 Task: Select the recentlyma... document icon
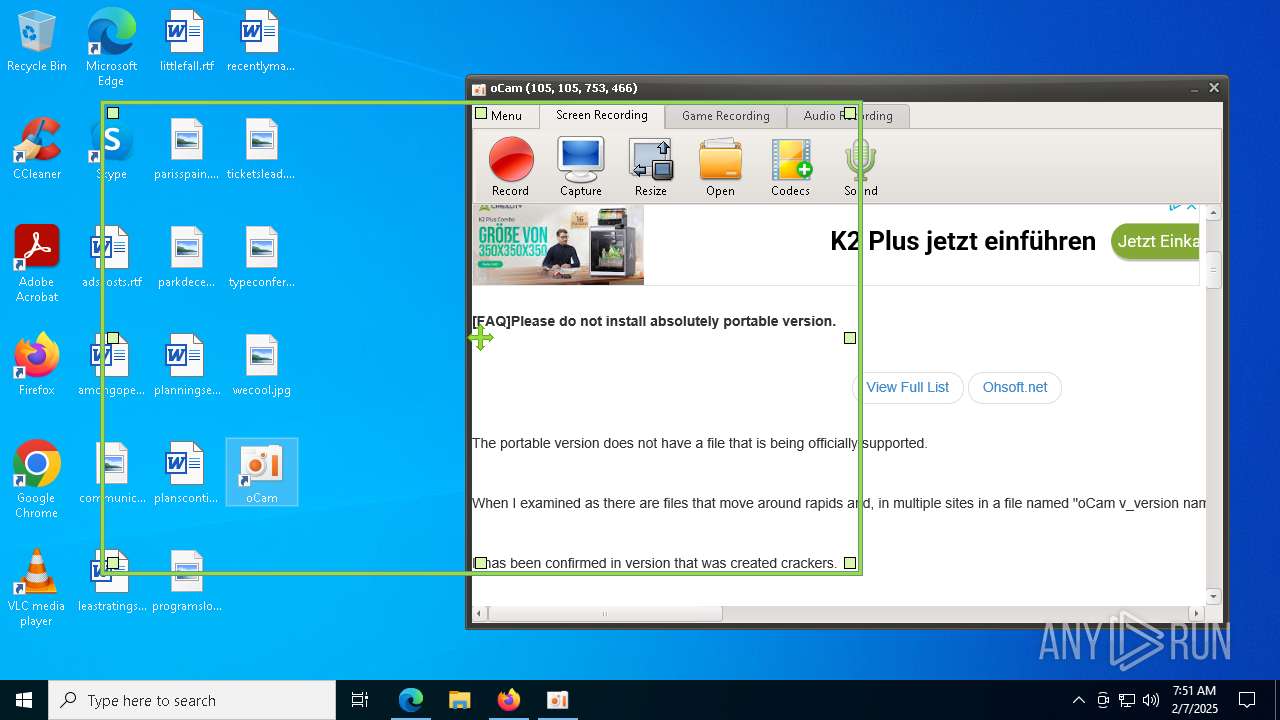tap(261, 42)
